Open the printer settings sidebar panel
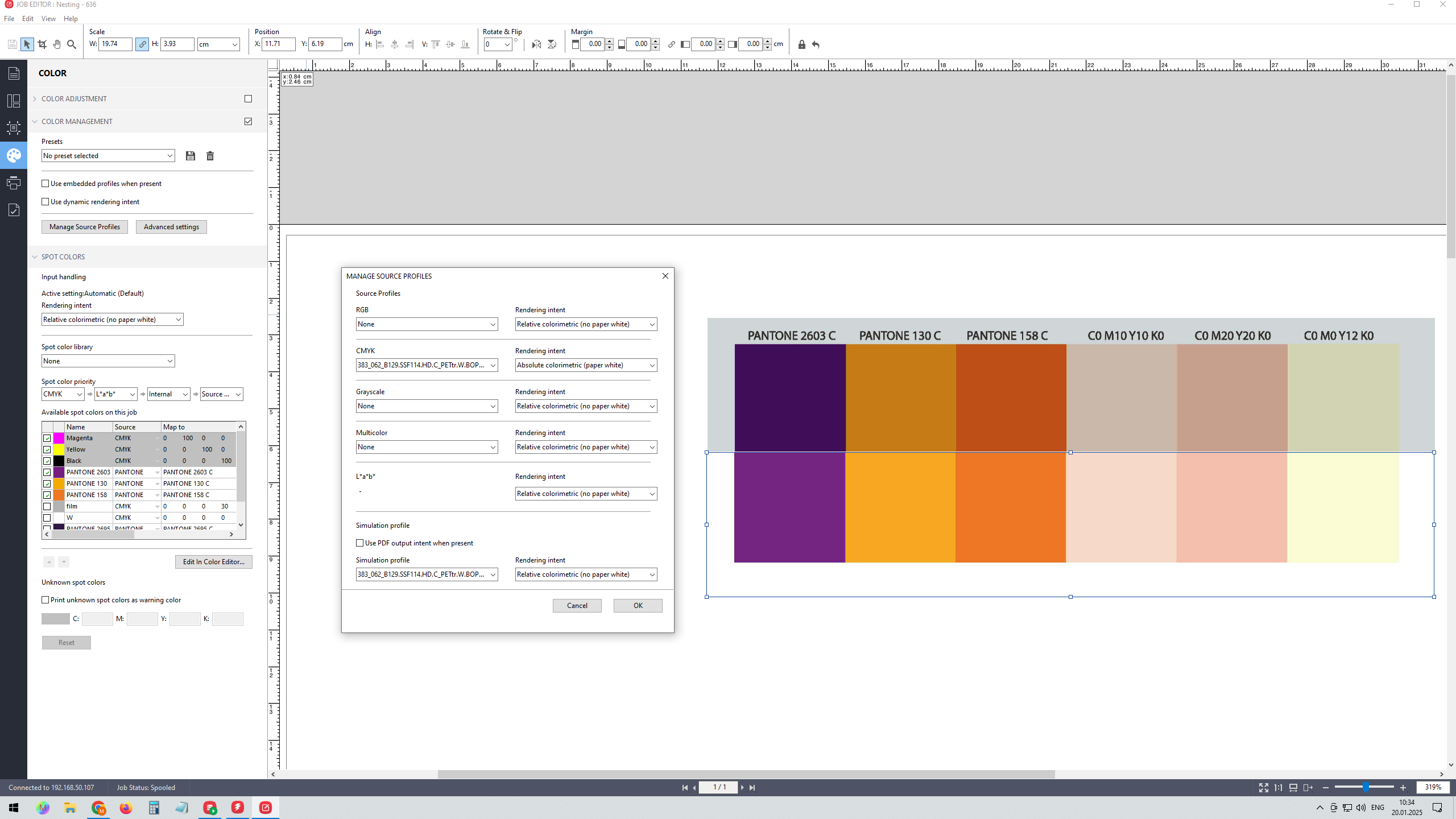Viewport: 1456px width, 819px height. (x=14, y=183)
